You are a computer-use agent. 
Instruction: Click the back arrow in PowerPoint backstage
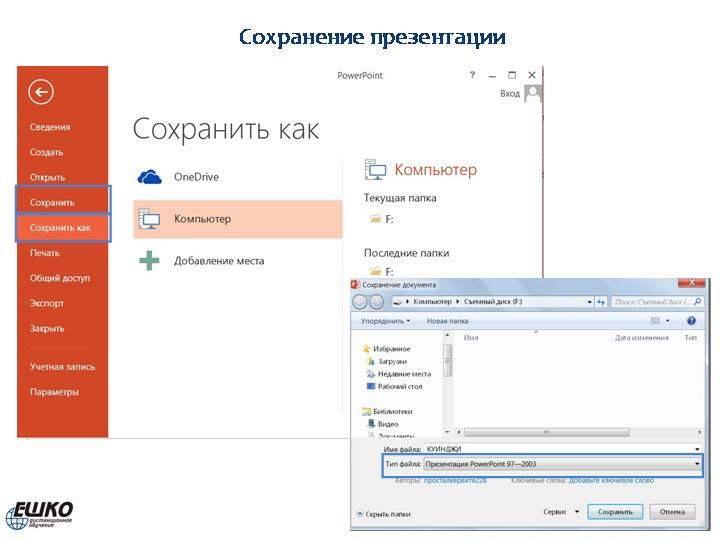click(41, 92)
